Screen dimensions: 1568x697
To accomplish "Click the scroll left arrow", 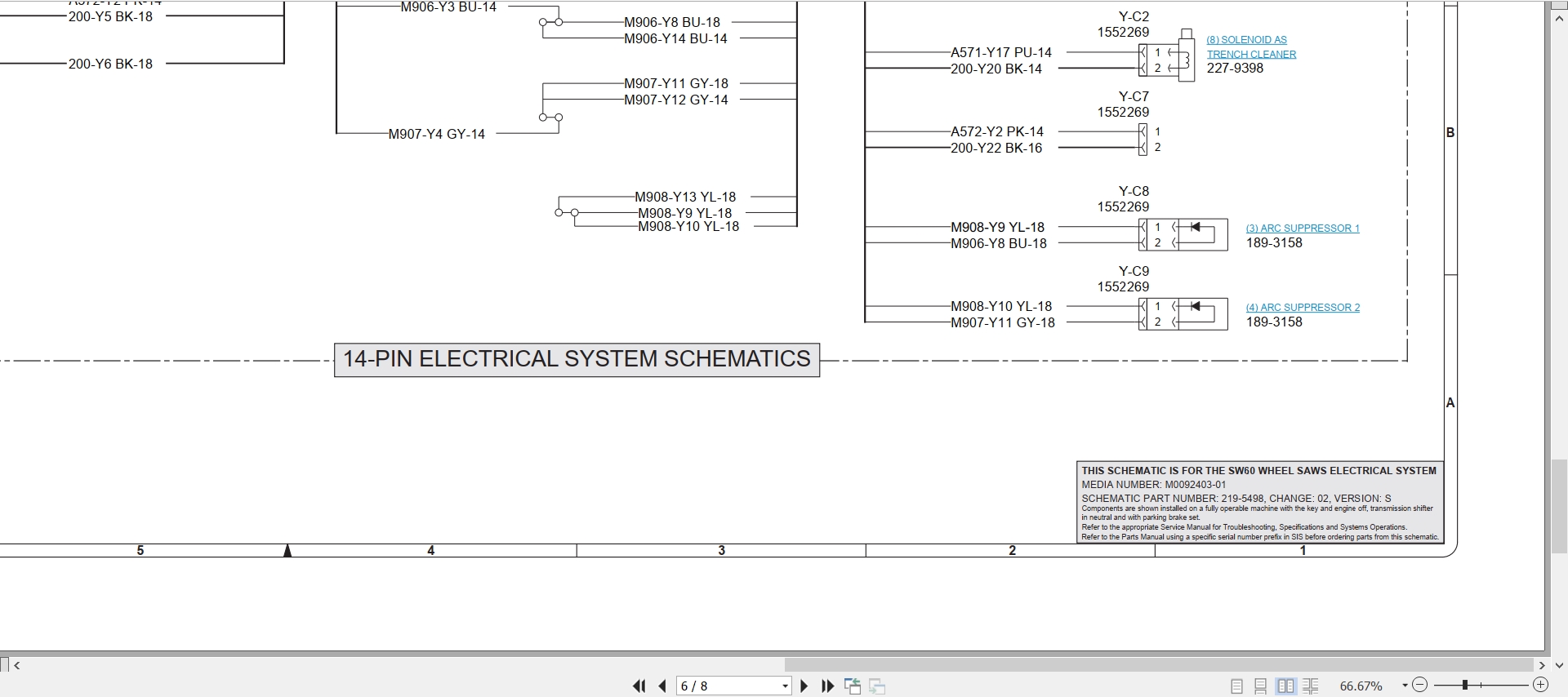I will pyautogui.click(x=17, y=665).
